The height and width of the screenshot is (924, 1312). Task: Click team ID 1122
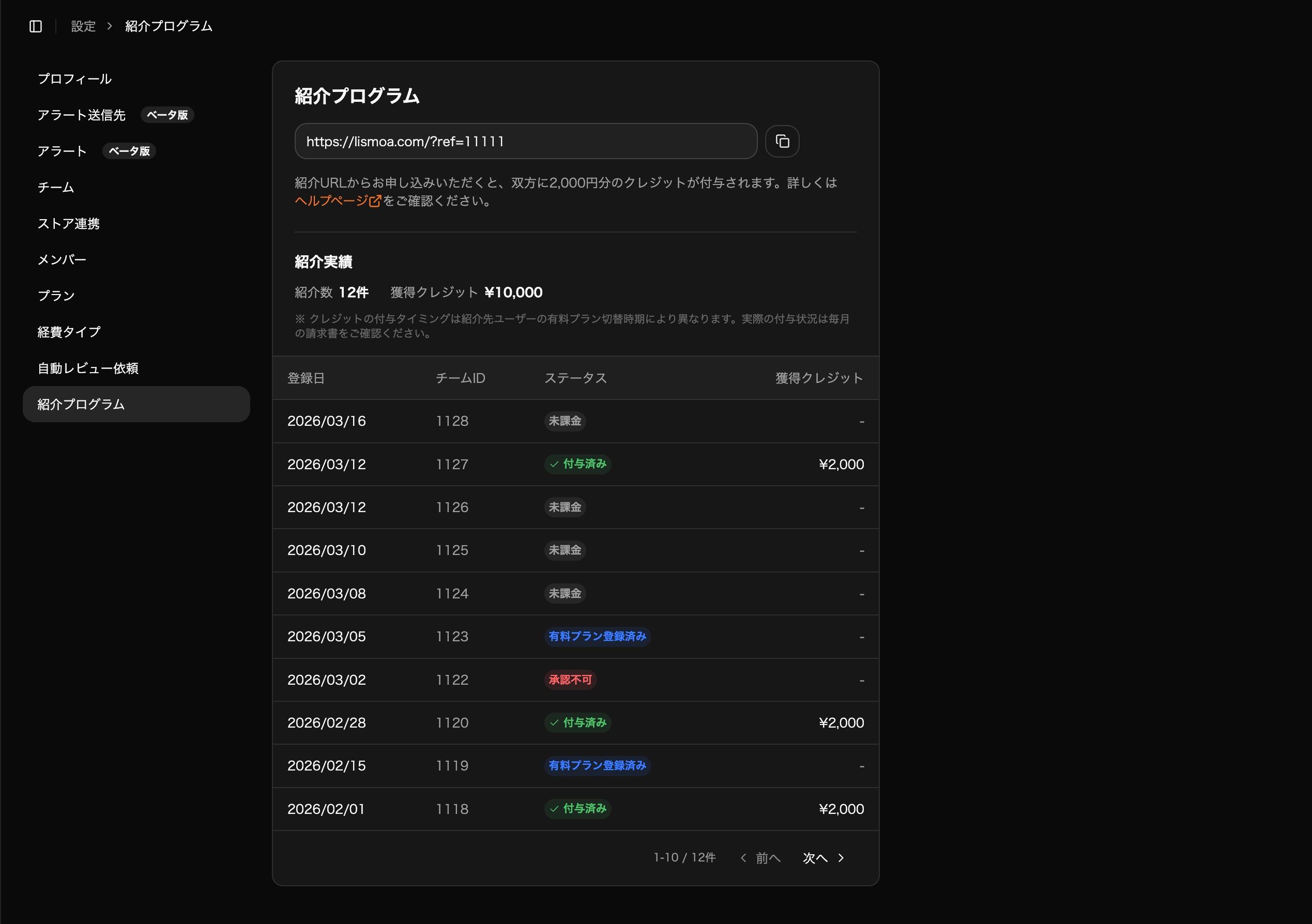452,680
